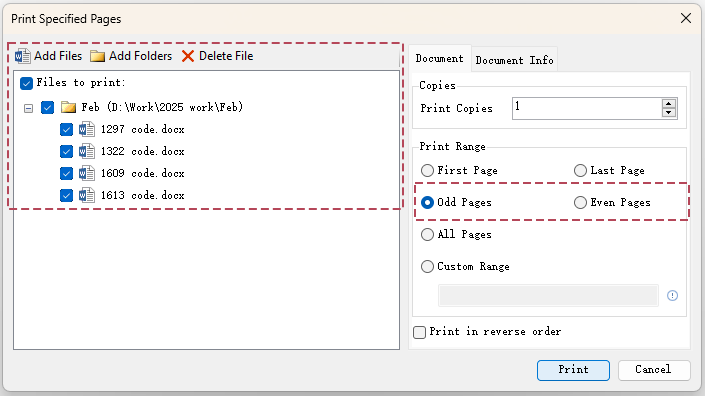Uncheck the Feb folder checkbox

coord(47,107)
